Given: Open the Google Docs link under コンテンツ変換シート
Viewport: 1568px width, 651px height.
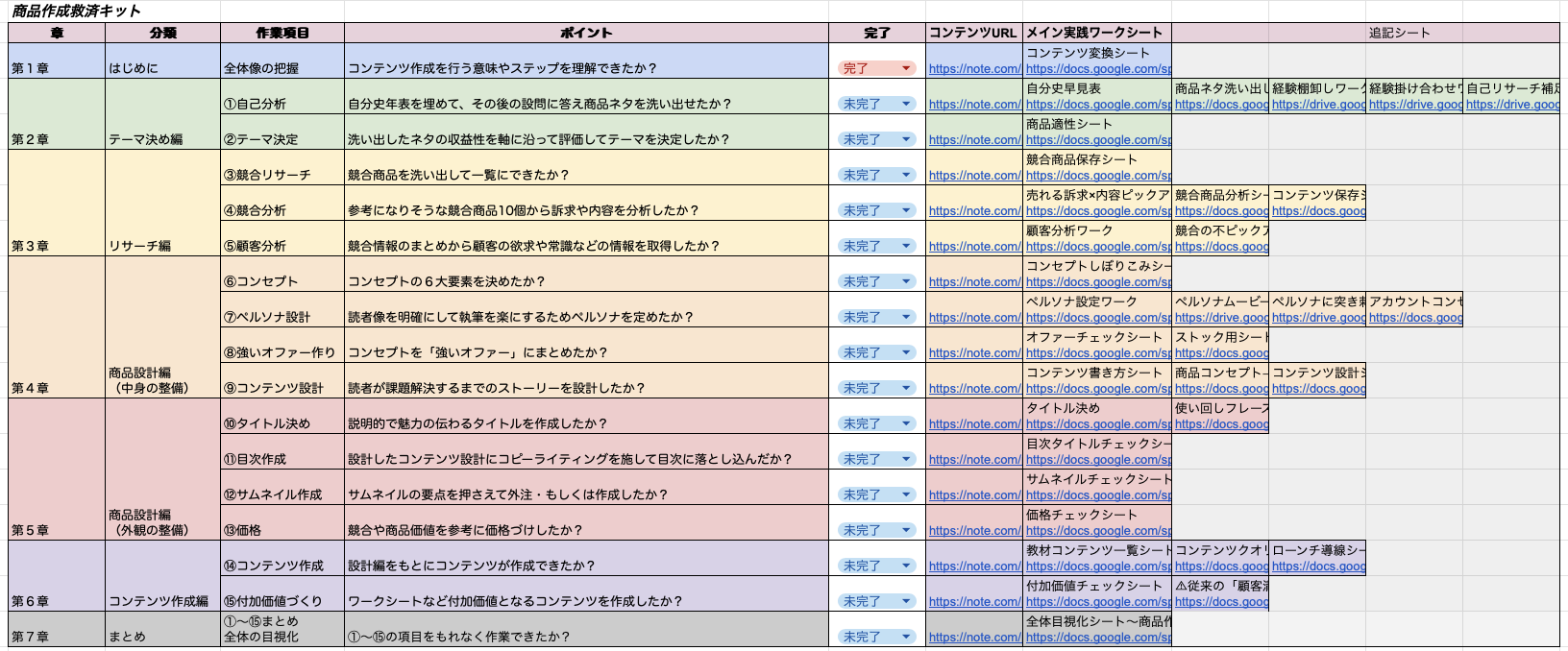Looking at the screenshot, I should pos(1098,69).
